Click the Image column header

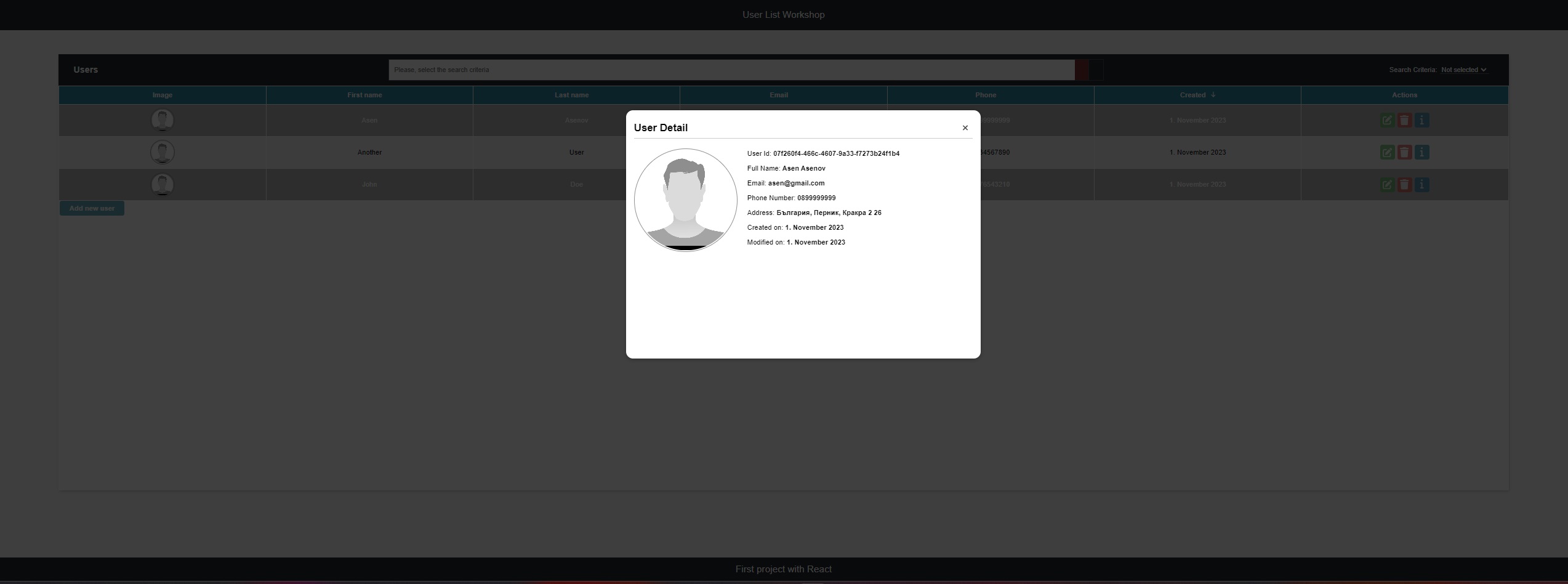click(x=163, y=95)
